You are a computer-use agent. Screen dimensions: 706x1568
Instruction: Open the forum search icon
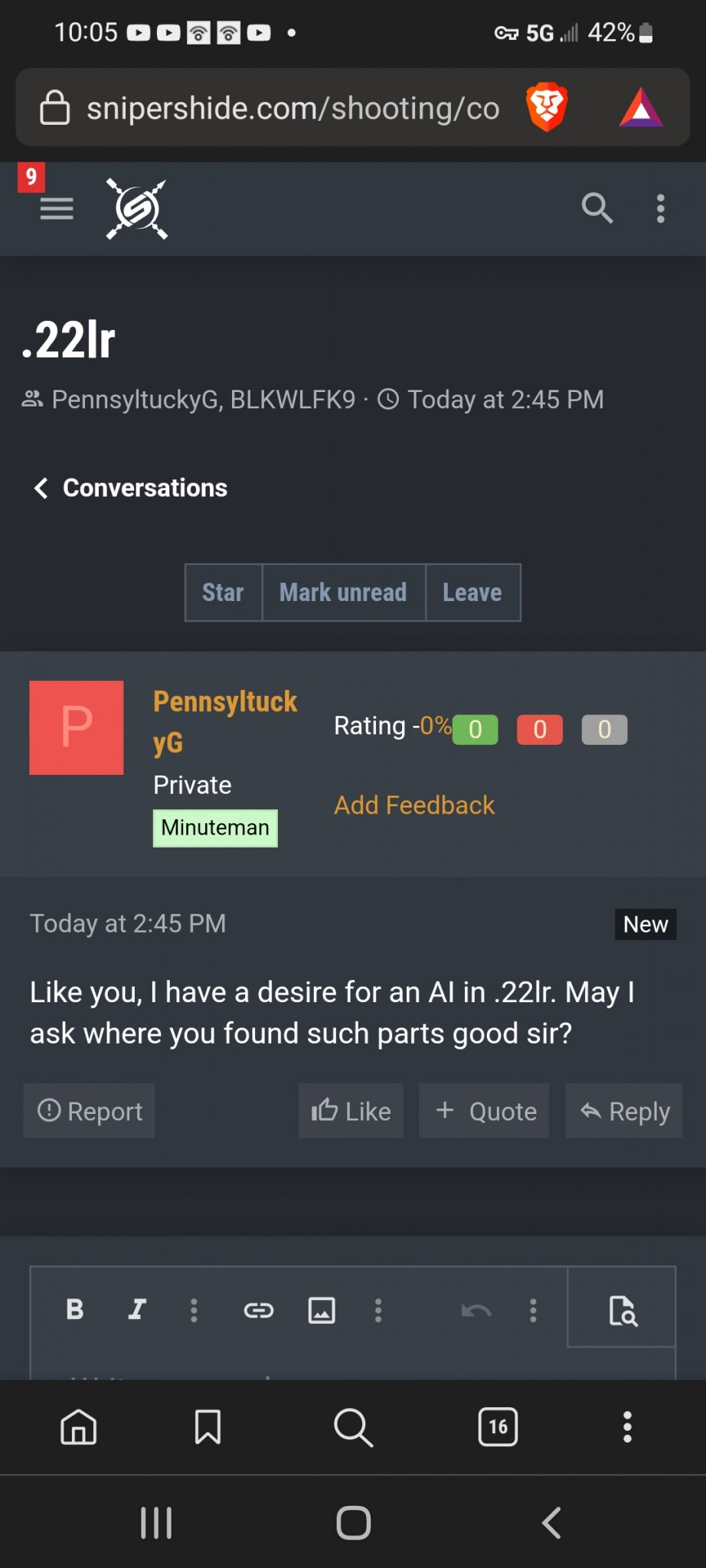coord(597,208)
